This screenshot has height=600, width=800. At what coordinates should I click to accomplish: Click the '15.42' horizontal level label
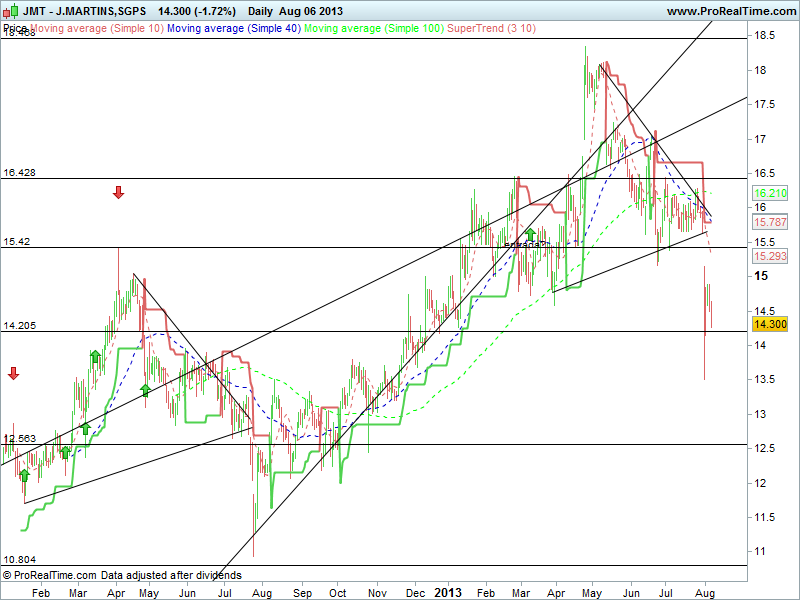(x=16, y=241)
